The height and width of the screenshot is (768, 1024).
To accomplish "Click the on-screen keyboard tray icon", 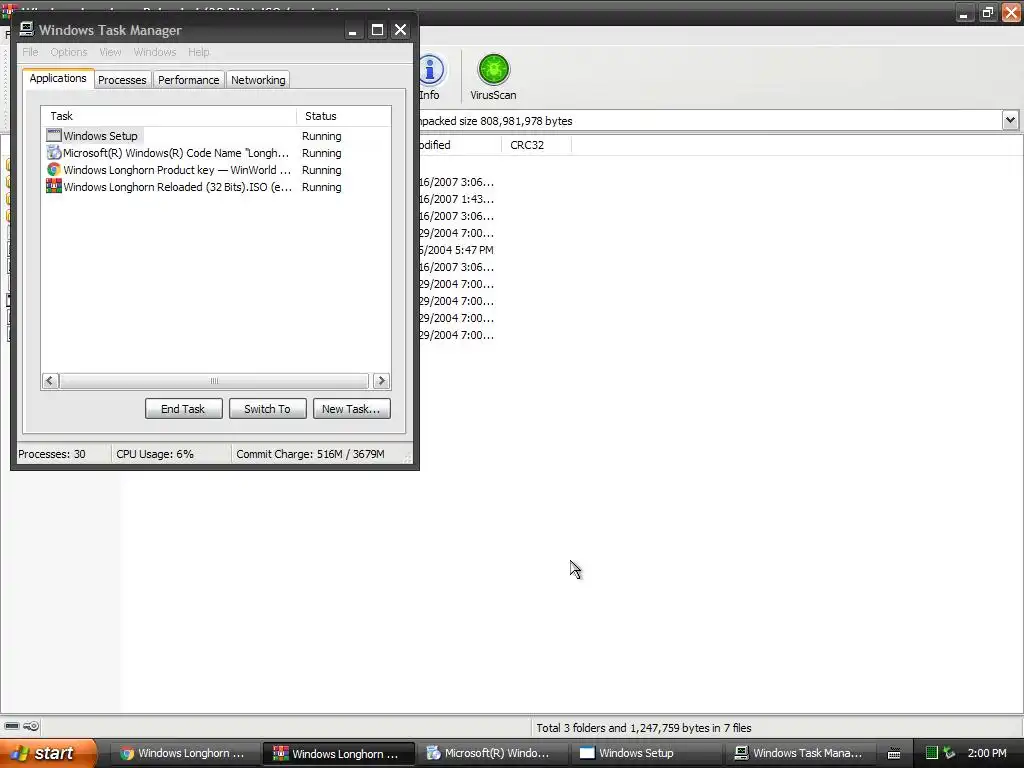I will pyautogui.click(x=893, y=754).
